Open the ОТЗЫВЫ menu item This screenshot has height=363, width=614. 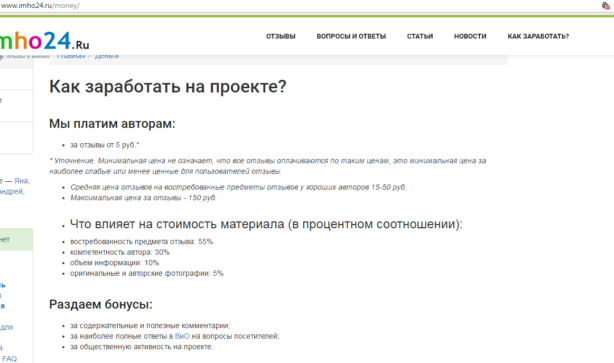coord(281,36)
